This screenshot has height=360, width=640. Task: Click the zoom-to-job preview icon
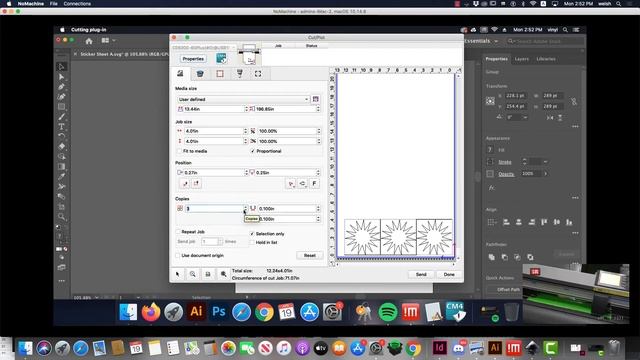point(223,274)
